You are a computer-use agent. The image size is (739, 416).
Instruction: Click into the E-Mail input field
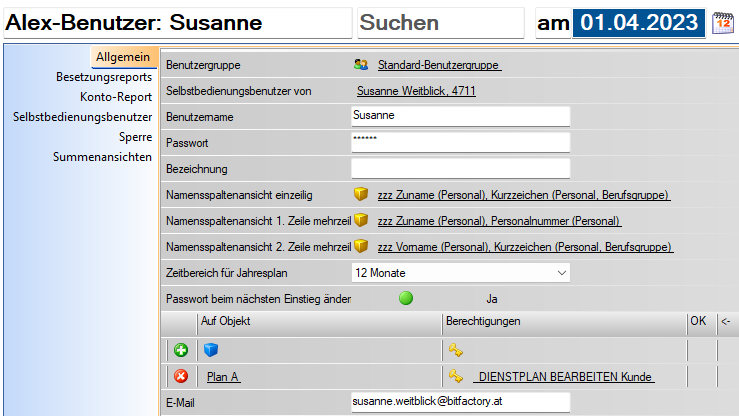point(460,402)
